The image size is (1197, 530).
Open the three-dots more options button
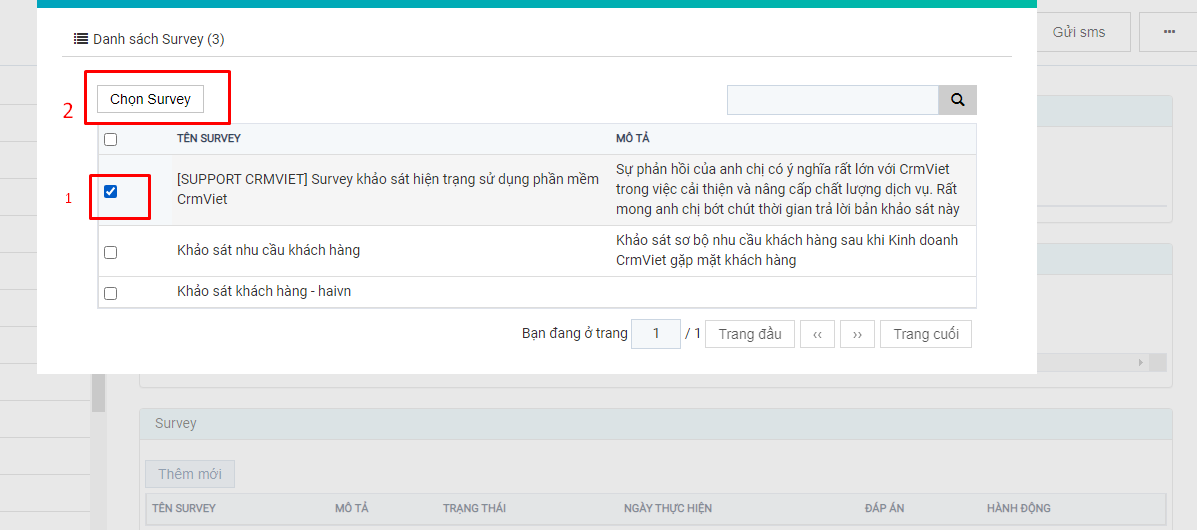click(1168, 32)
